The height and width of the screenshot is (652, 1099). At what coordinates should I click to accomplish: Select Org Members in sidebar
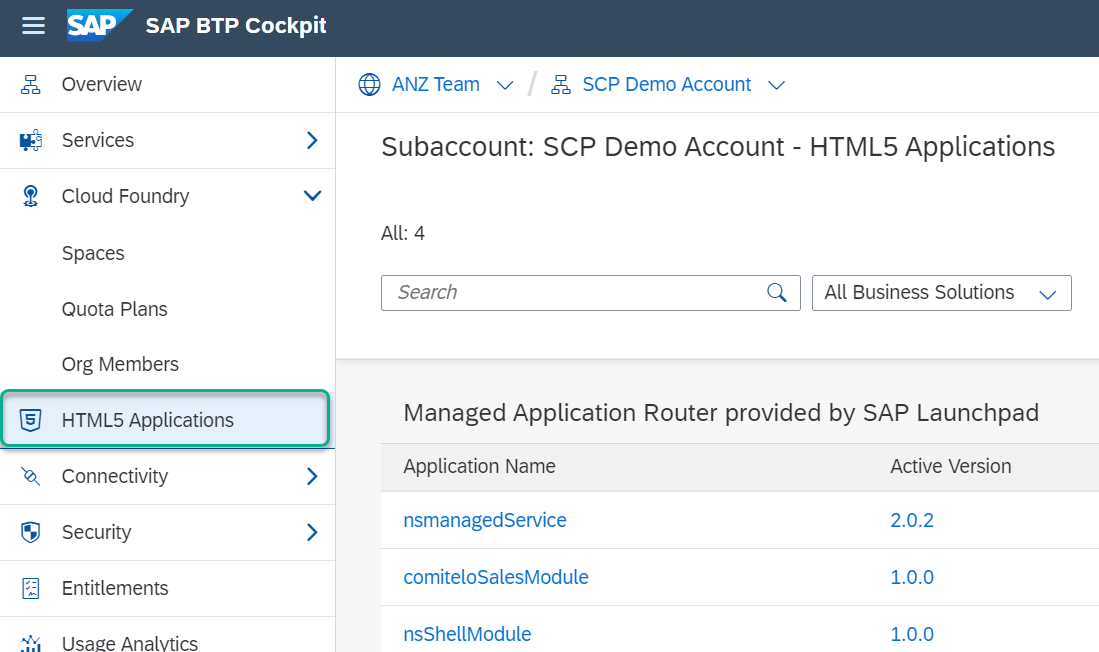tap(120, 365)
